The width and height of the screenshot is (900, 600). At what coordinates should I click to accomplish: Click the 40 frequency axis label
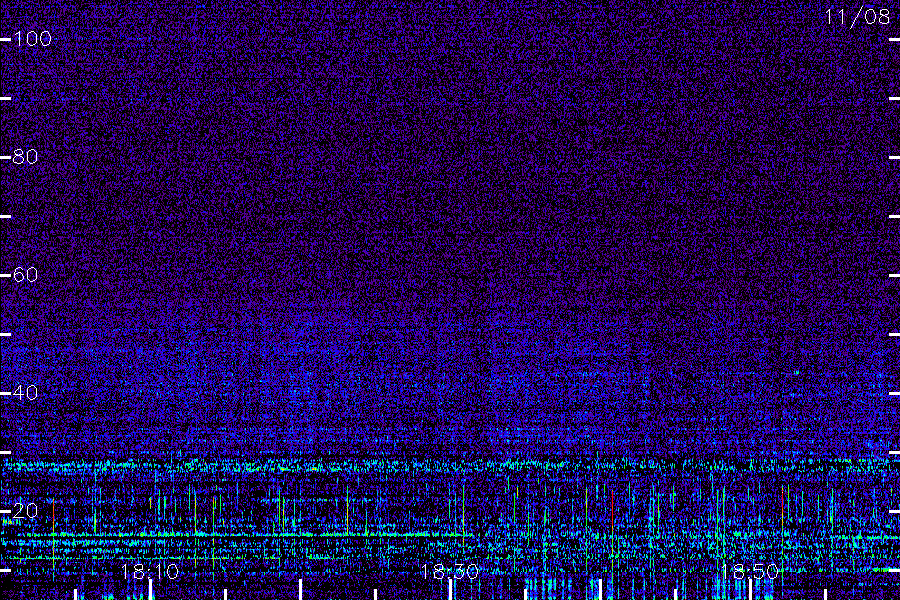(25, 393)
